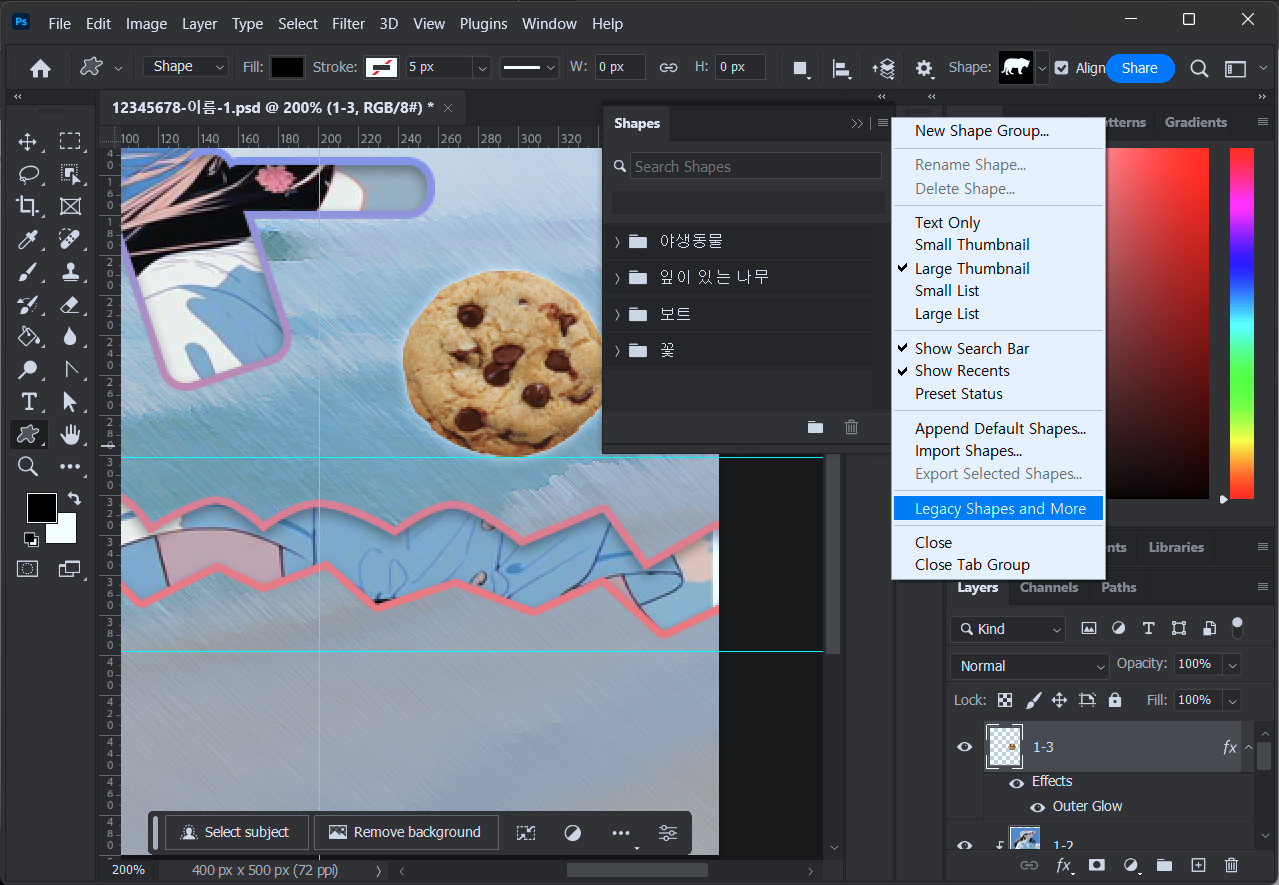Select the Zoom tool
1279x885 pixels.
pos(28,467)
